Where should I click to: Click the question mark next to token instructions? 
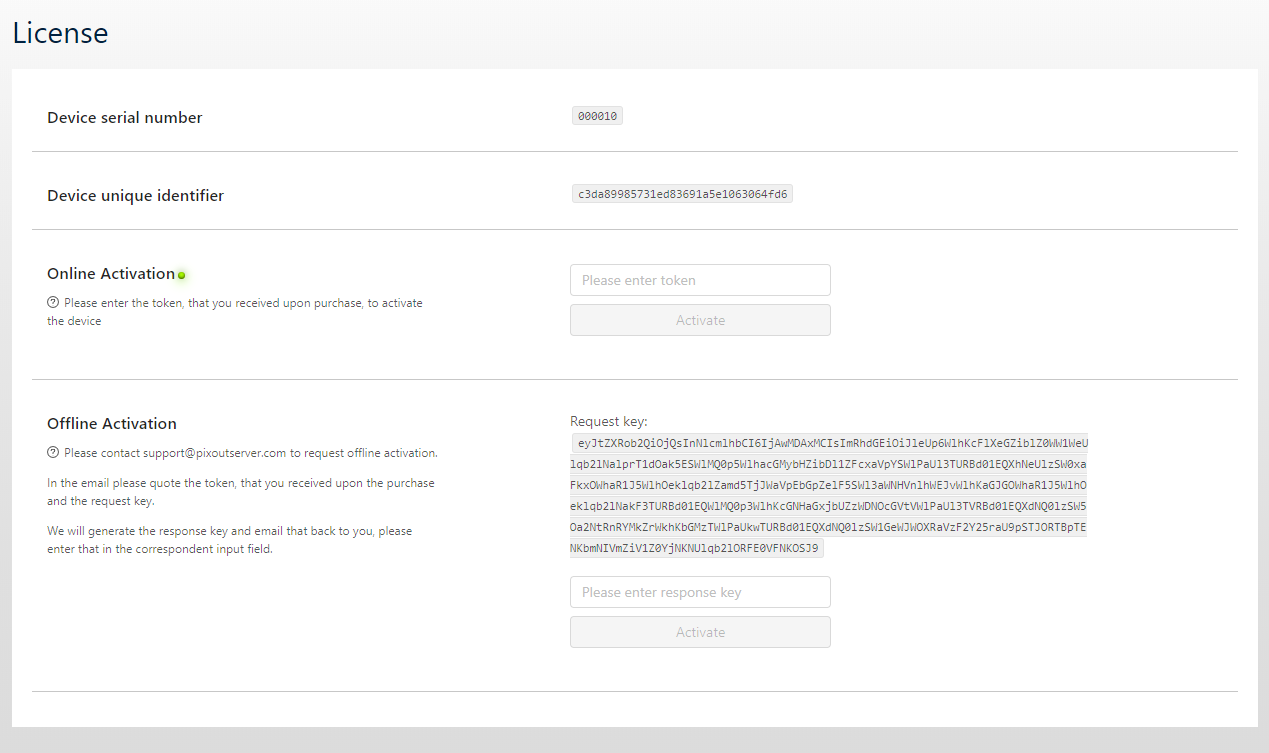coord(51,303)
